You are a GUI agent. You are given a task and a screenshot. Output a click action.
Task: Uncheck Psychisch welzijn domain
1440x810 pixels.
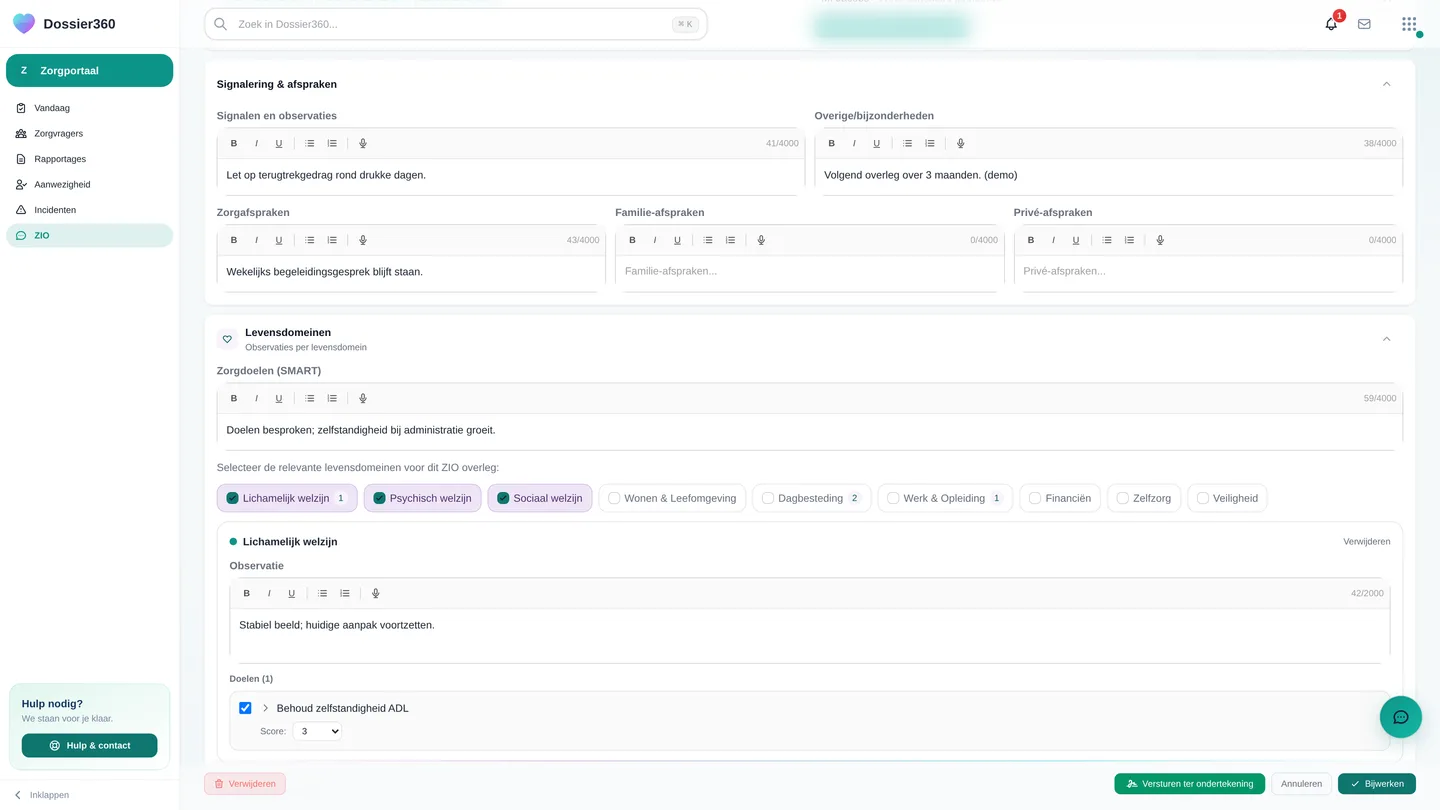(x=379, y=498)
